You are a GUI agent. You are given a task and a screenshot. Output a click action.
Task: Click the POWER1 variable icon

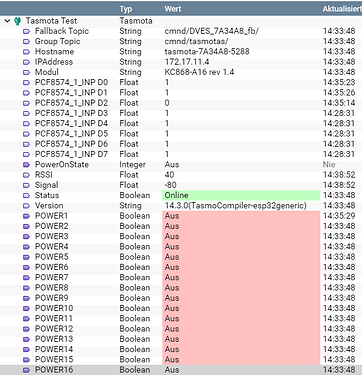[x=26, y=216]
